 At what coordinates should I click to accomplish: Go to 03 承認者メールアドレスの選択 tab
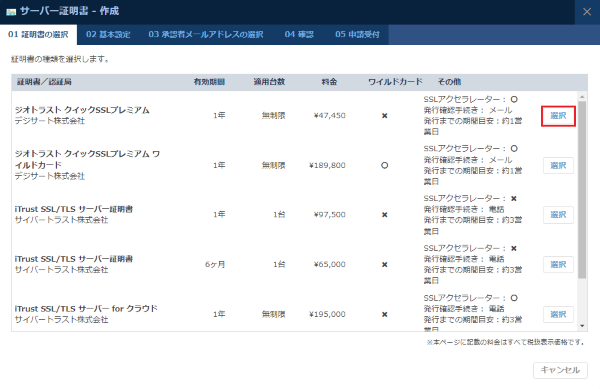[x=206, y=34]
